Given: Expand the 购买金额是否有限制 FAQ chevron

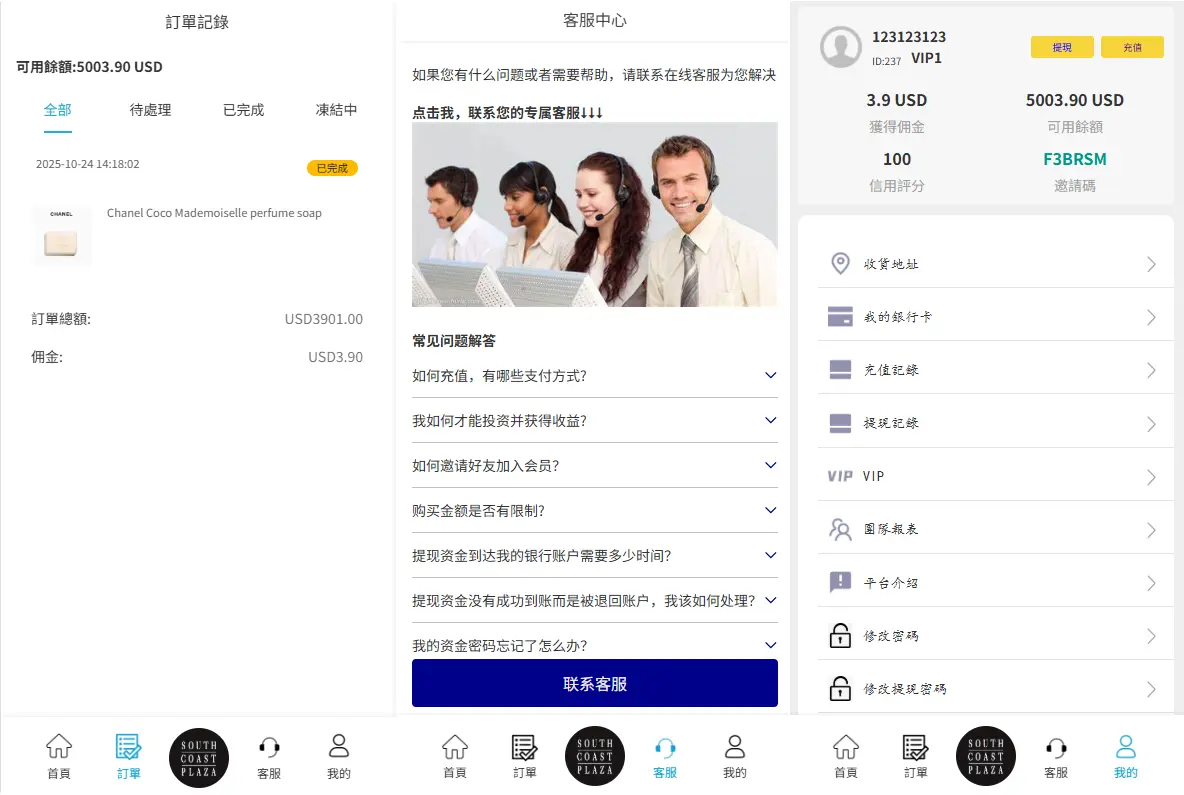Looking at the screenshot, I should tap(770, 510).
